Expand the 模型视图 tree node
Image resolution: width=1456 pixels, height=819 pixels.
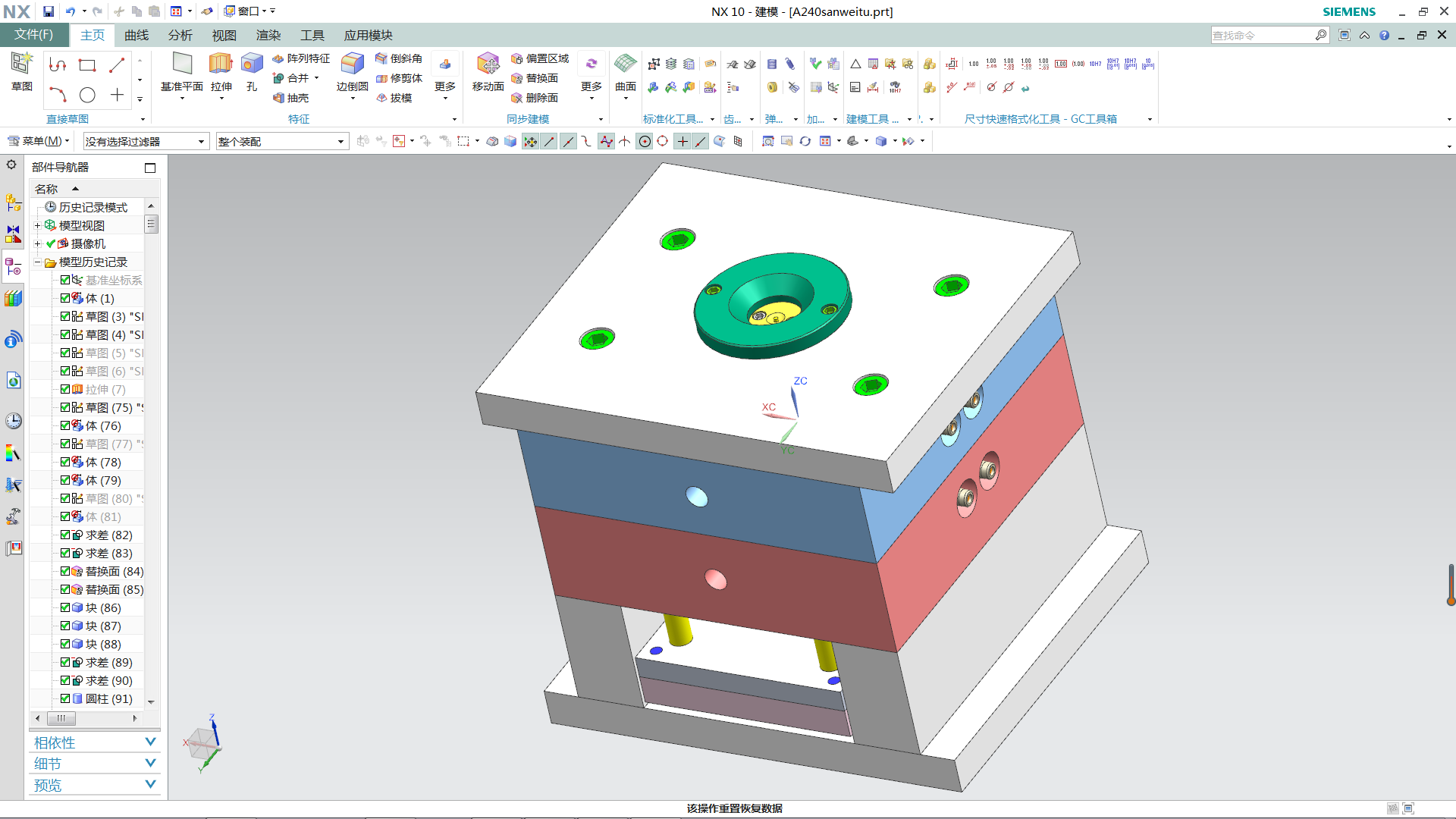pos(37,225)
